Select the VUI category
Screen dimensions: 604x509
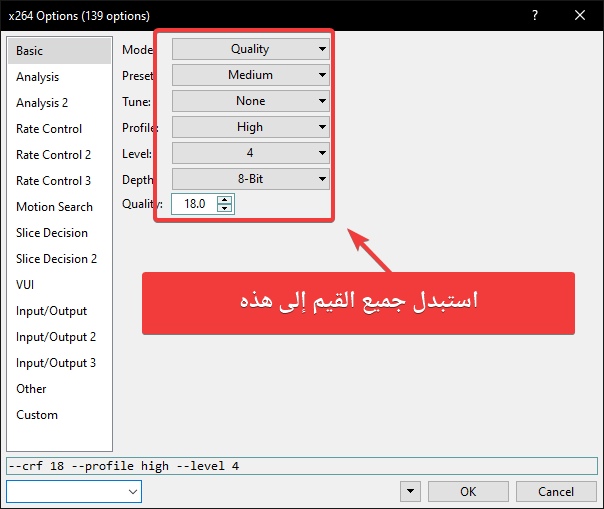(x=59, y=285)
